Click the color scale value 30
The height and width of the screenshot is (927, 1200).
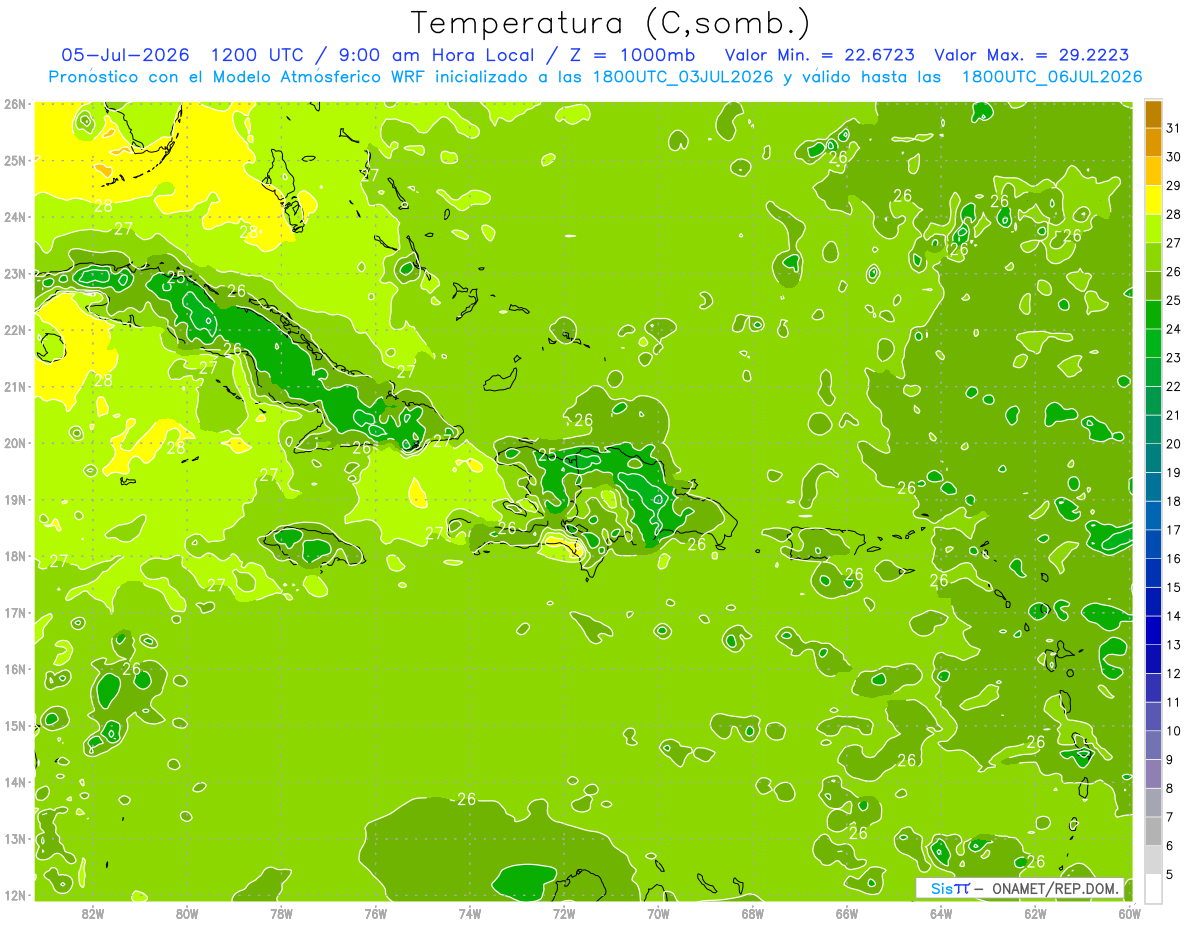point(1174,157)
